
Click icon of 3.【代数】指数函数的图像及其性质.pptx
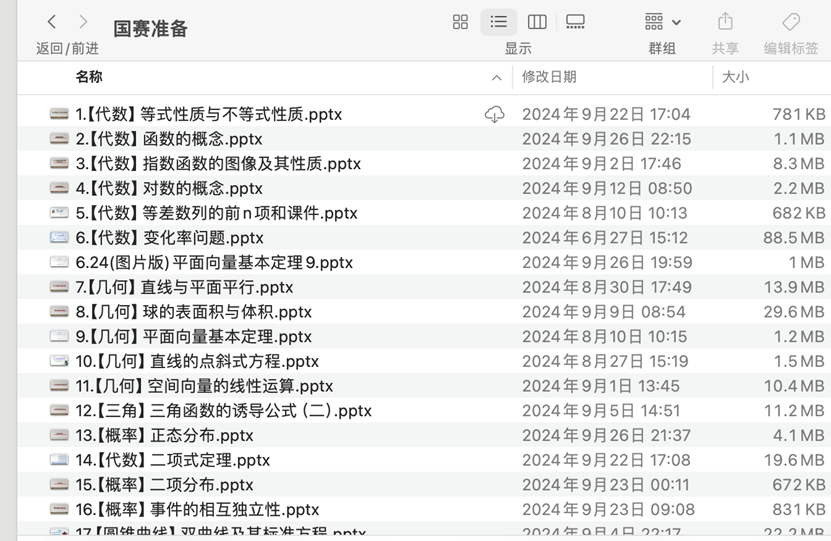click(60, 164)
